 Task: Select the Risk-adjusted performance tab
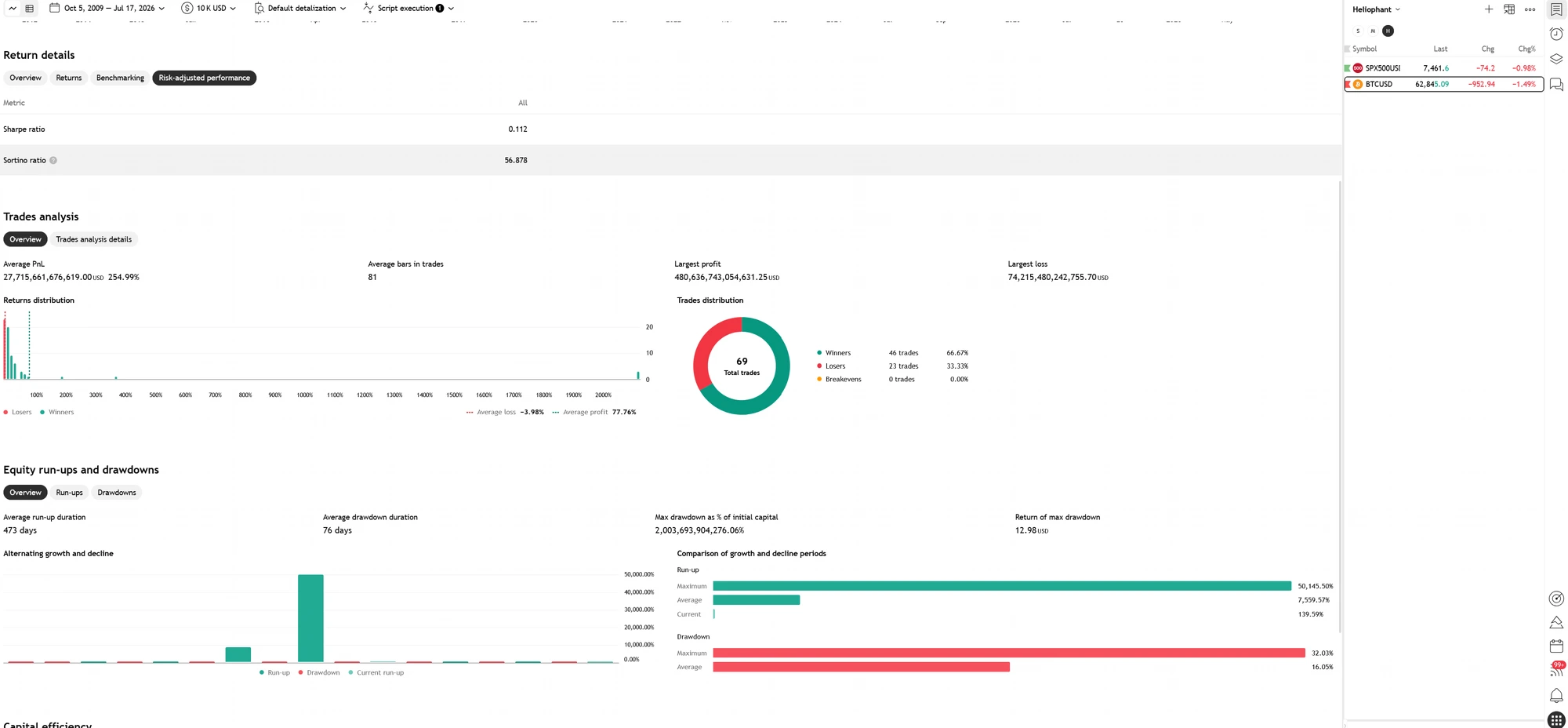coord(204,78)
